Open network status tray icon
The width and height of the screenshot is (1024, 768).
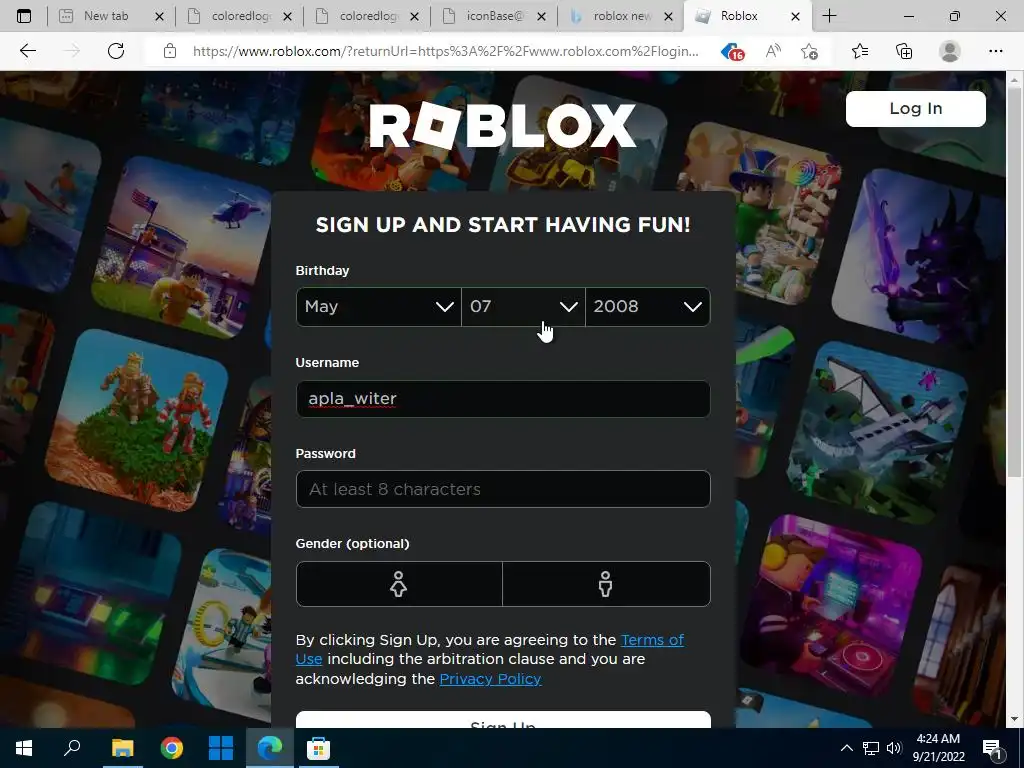point(871,748)
